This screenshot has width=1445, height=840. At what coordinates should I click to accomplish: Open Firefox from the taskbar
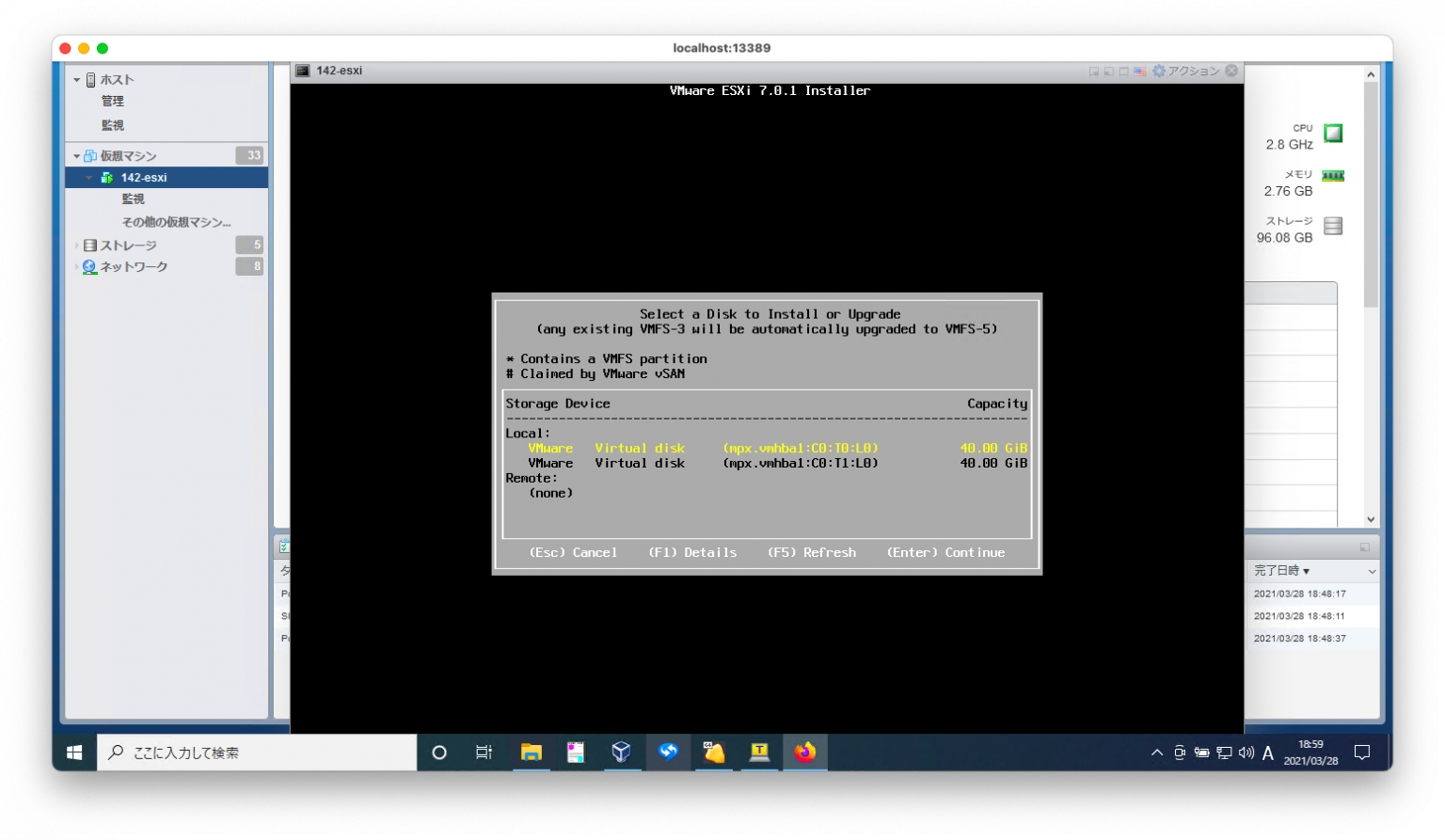pos(805,753)
